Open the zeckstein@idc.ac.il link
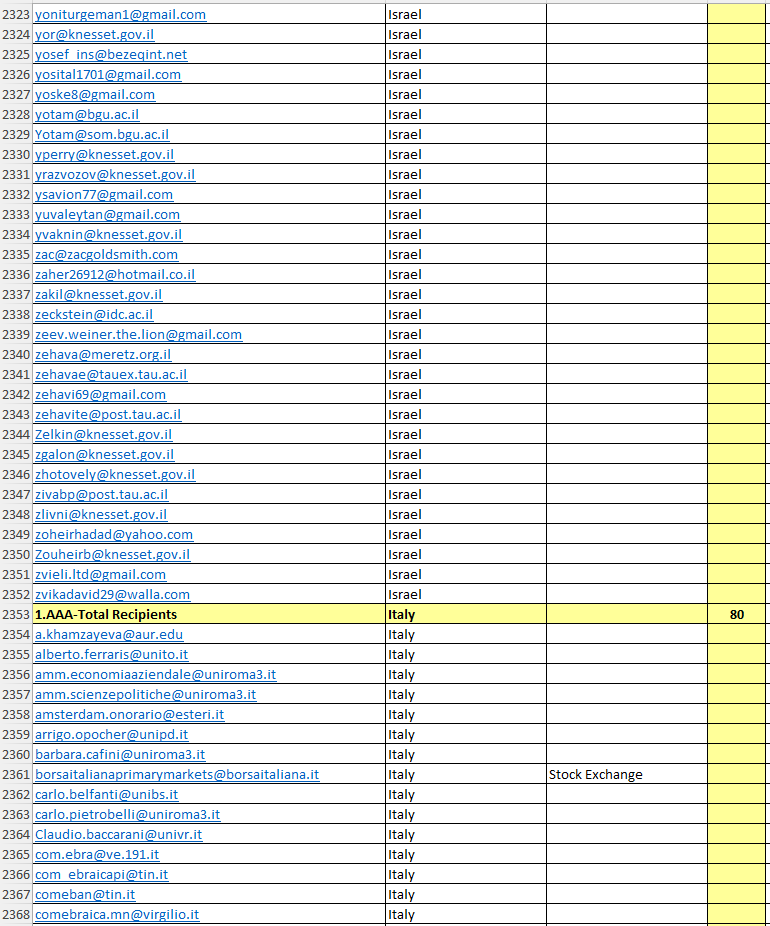770x926 pixels. point(94,315)
